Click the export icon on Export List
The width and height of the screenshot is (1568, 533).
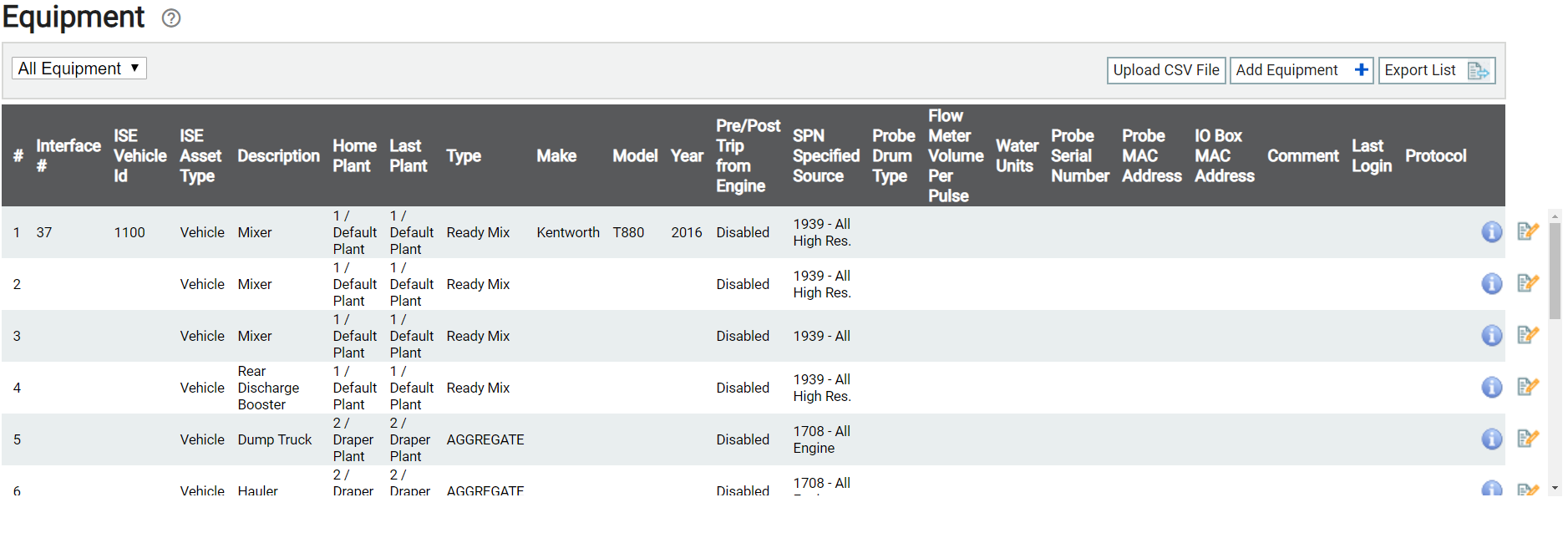pos(1478,71)
